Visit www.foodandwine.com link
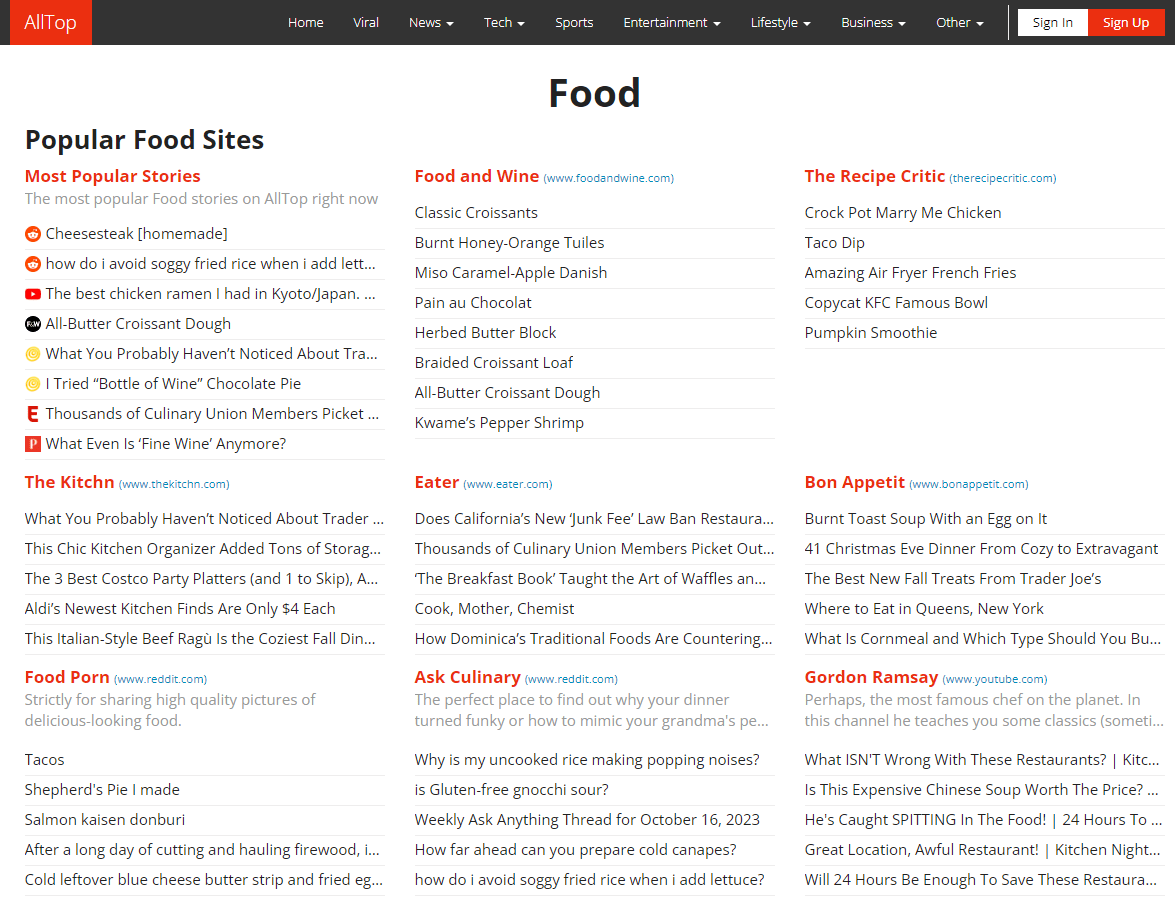This screenshot has width=1175, height=909. pyautogui.click(x=608, y=178)
